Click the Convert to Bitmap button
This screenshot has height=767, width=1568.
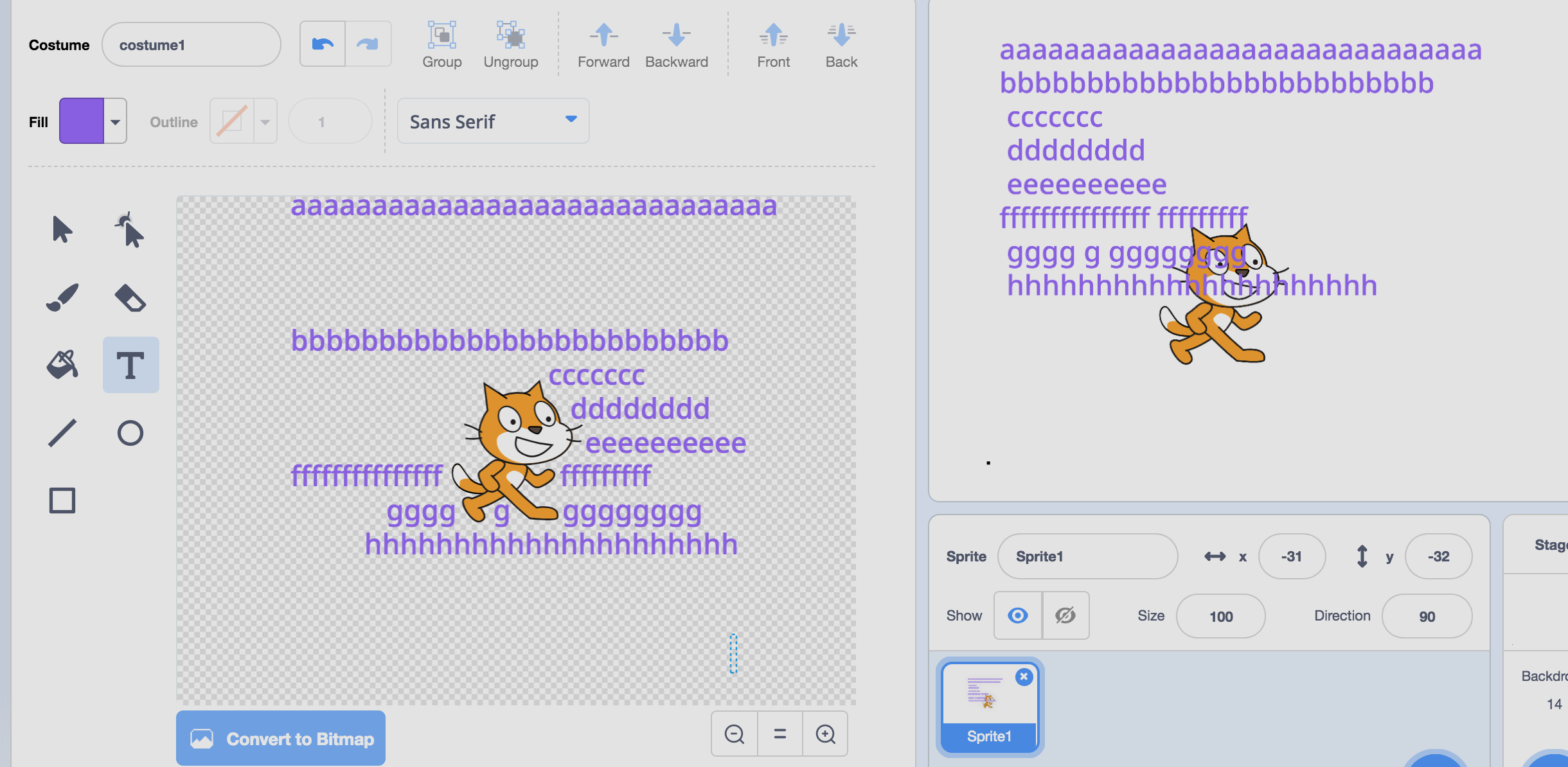280,738
